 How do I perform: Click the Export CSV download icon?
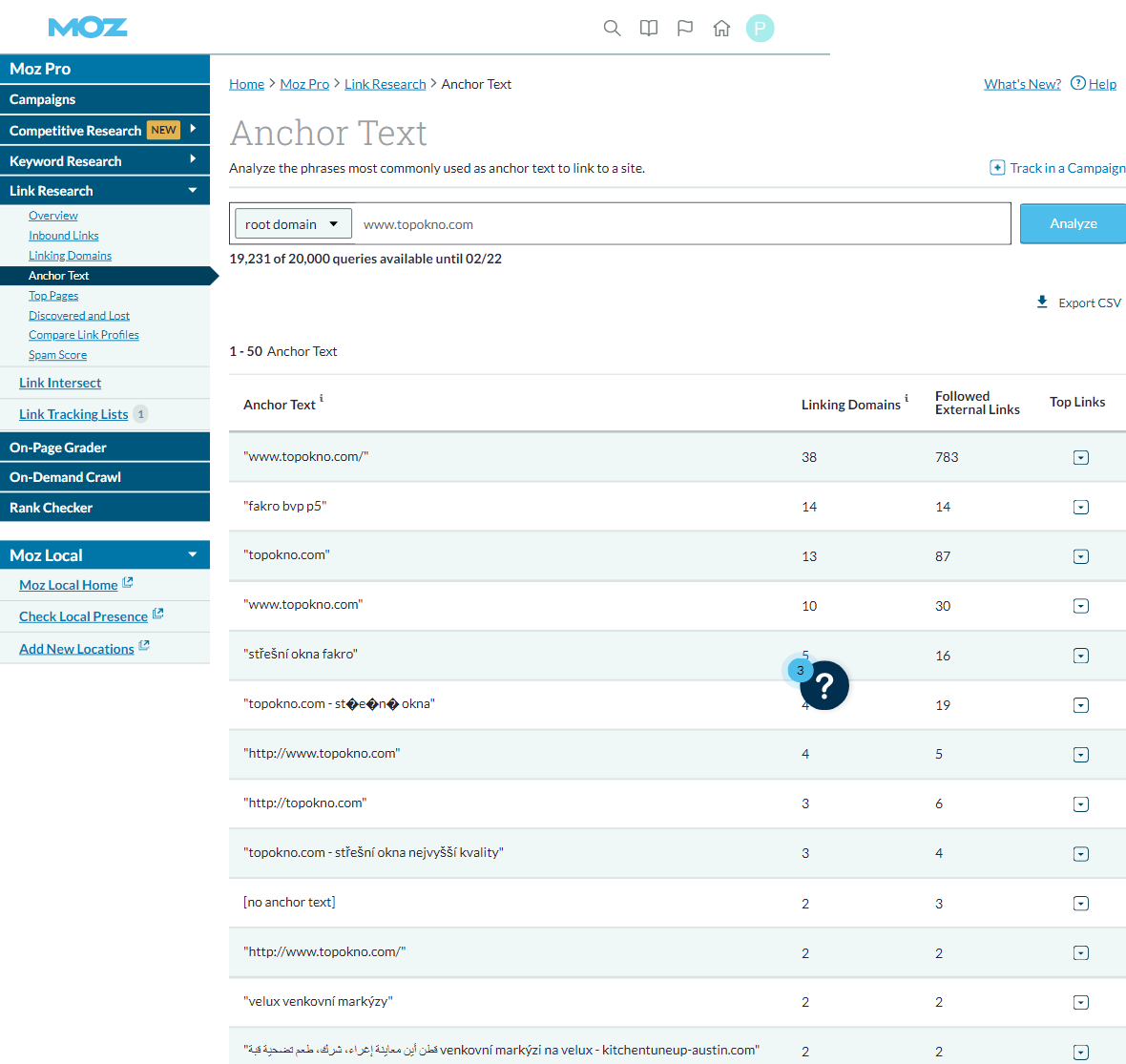(1042, 303)
